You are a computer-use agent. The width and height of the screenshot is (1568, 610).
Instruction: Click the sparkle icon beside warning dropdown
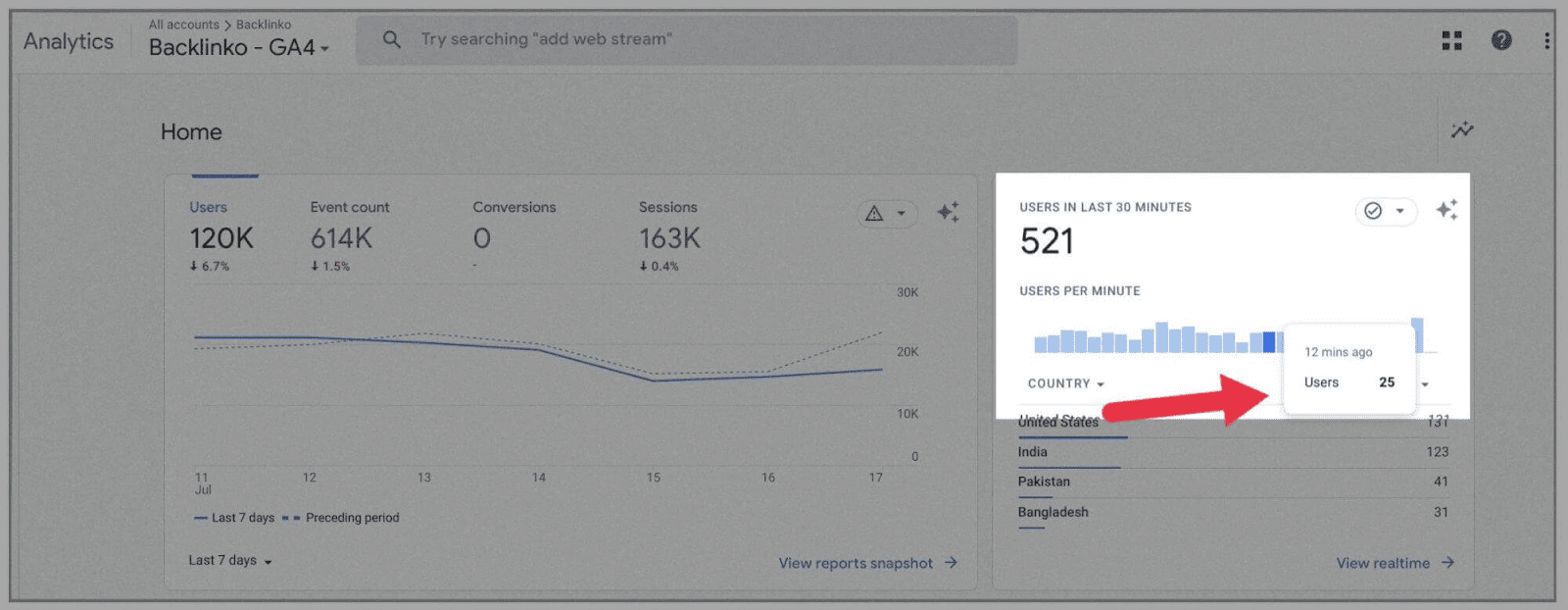(948, 212)
